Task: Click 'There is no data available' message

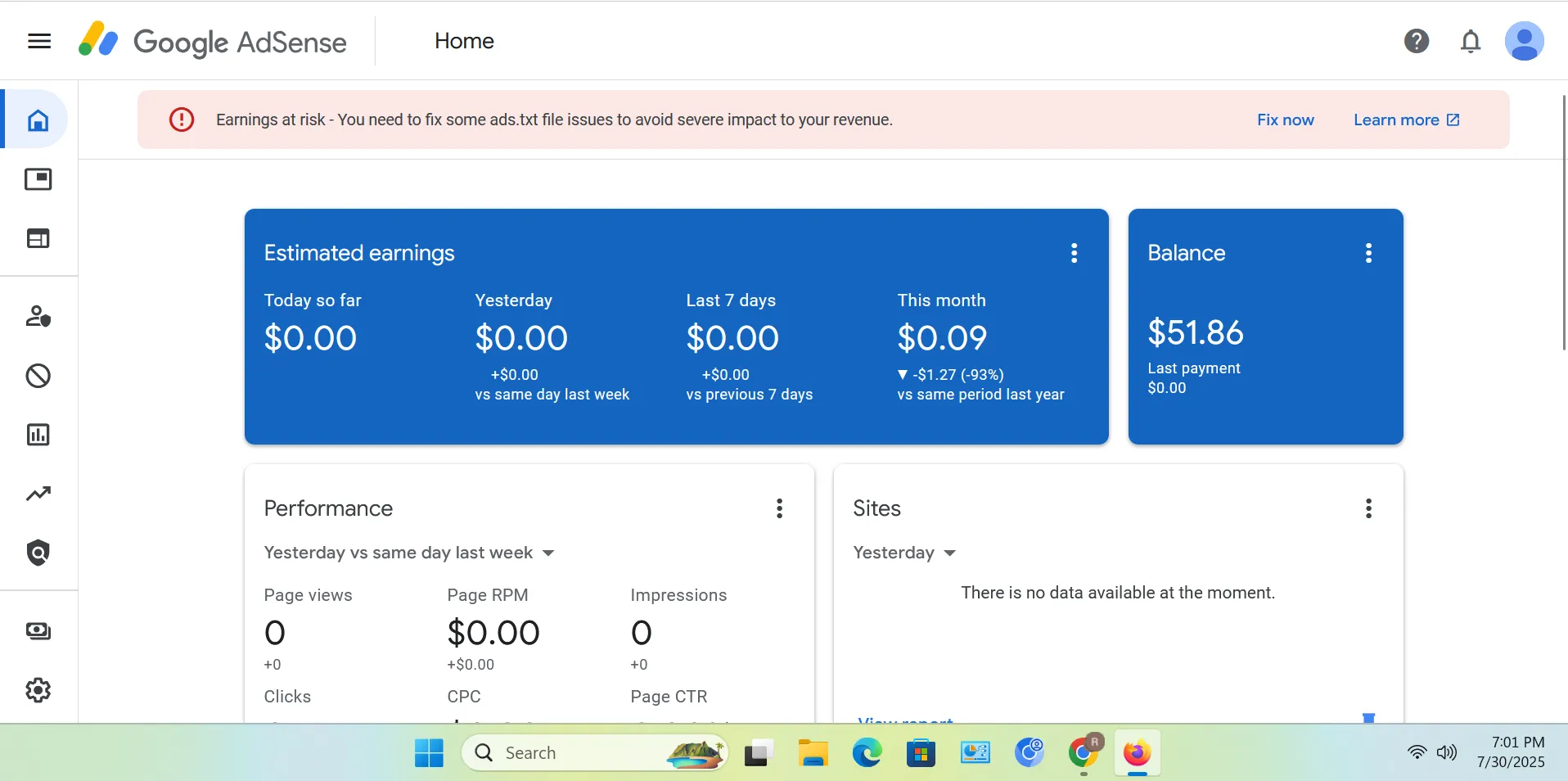Action: [1118, 593]
